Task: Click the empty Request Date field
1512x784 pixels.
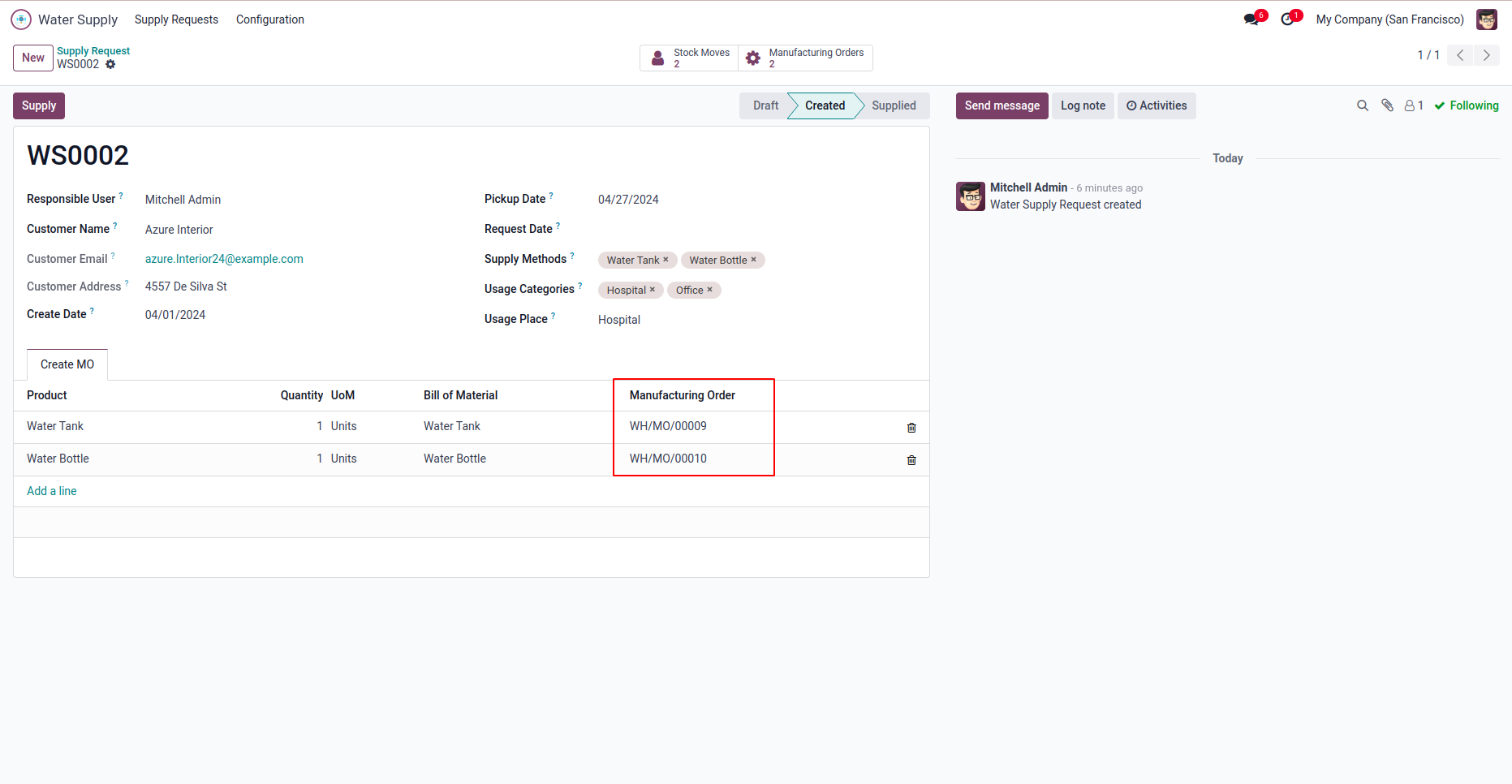Action: [x=756, y=230]
